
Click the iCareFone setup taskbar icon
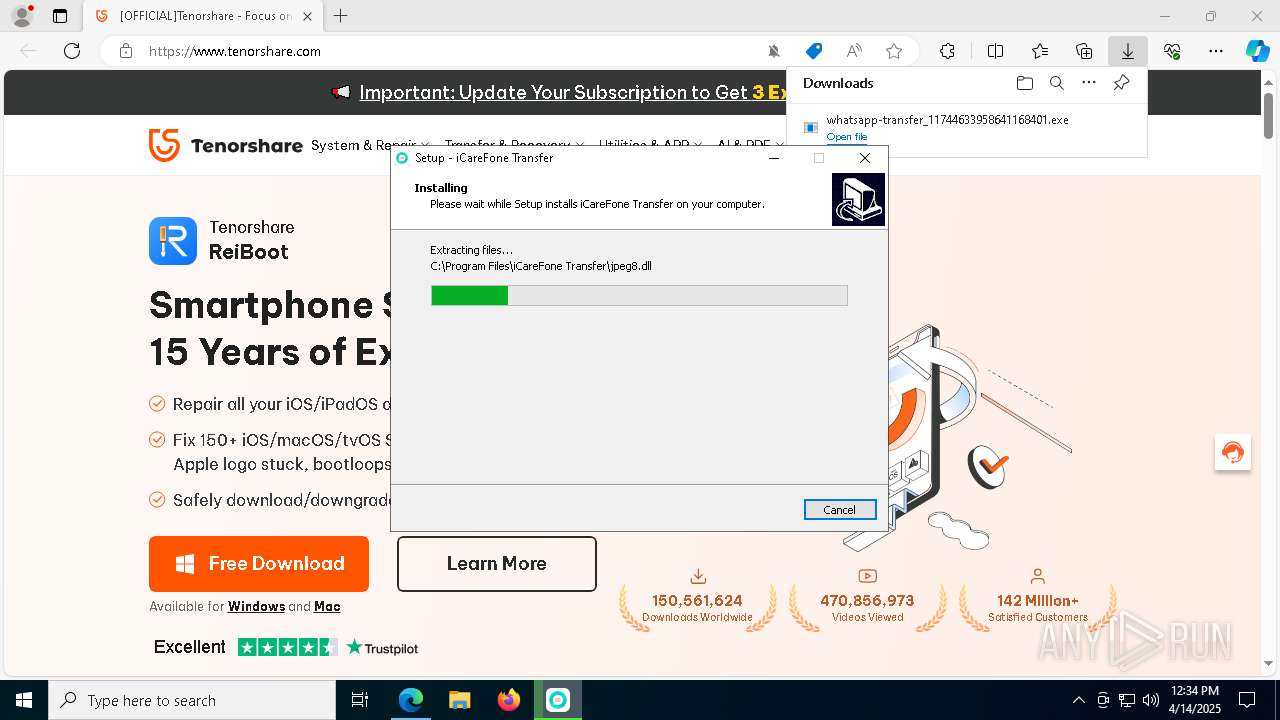click(x=558, y=700)
